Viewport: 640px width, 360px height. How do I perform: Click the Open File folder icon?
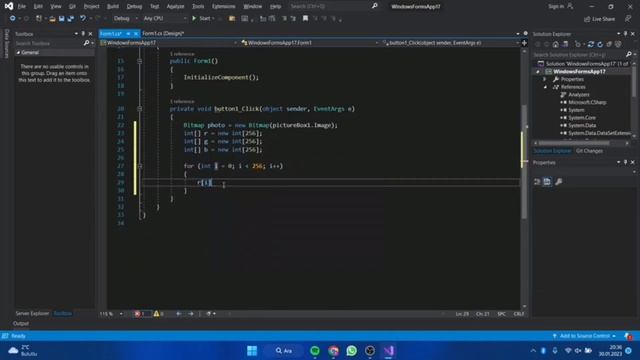pos(52,18)
